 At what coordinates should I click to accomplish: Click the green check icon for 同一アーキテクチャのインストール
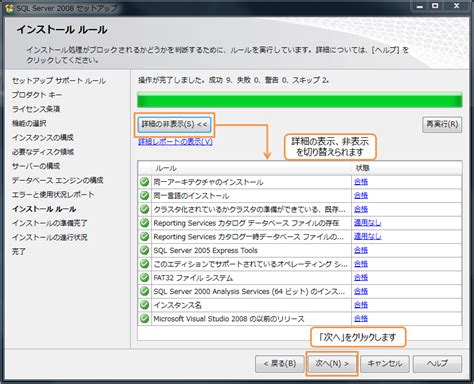coord(144,182)
